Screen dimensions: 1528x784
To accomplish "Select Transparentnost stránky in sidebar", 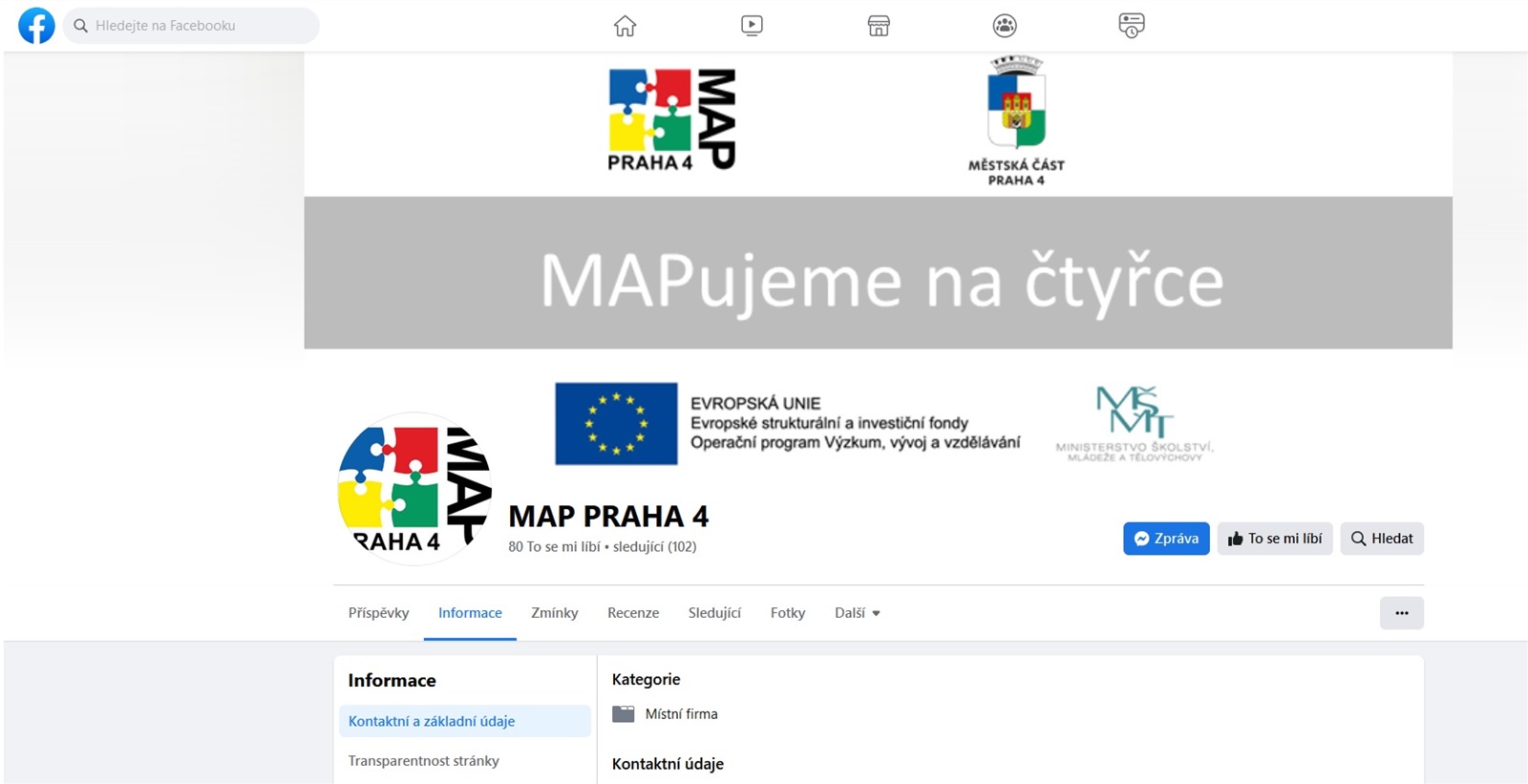I will 423,761.
